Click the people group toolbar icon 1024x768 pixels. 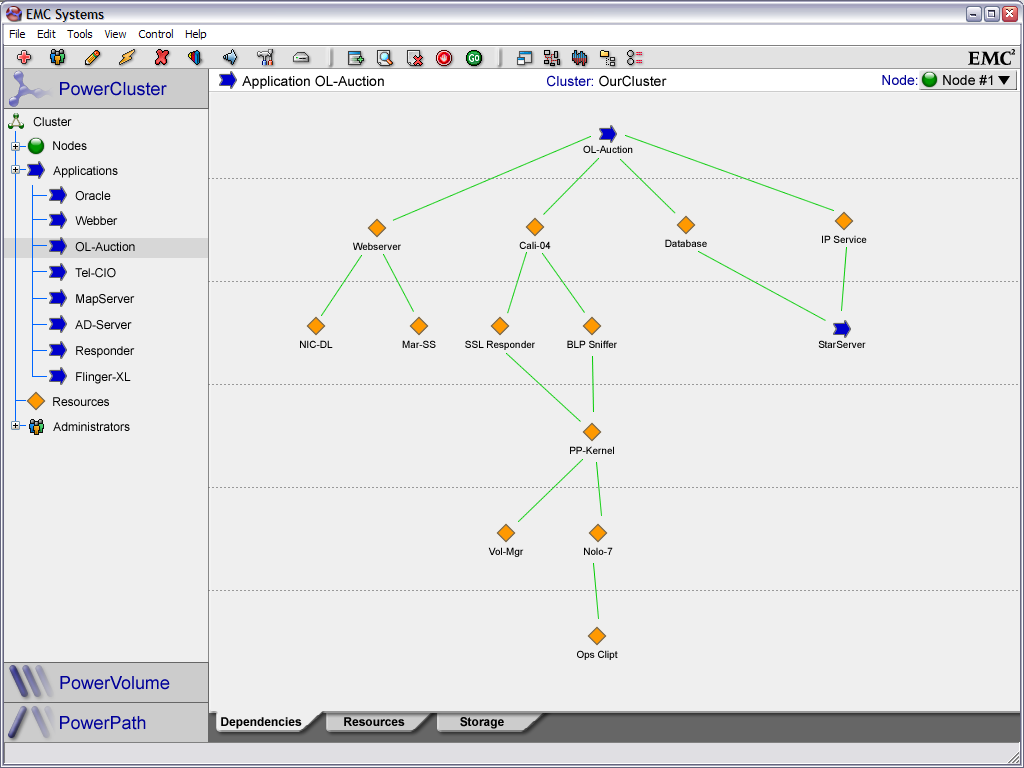pyautogui.click(x=57, y=57)
